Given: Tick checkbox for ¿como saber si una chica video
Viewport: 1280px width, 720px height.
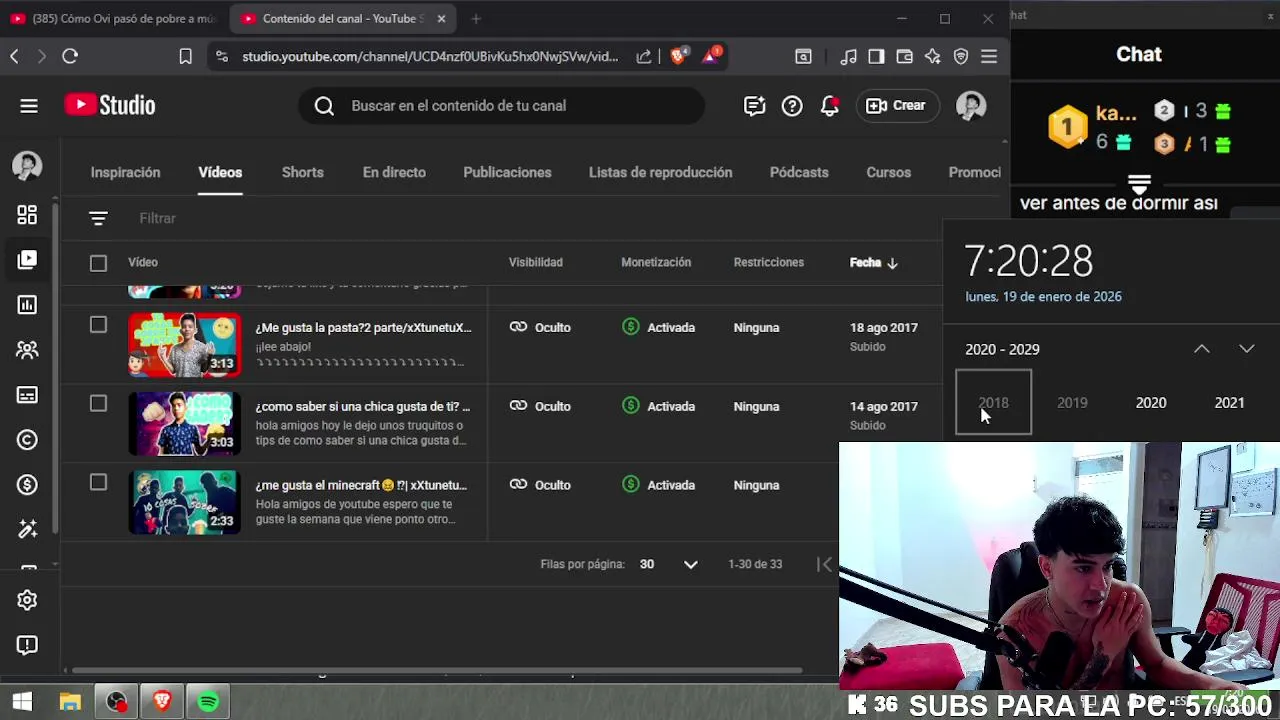Looking at the screenshot, I should pyautogui.click(x=98, y=403).
